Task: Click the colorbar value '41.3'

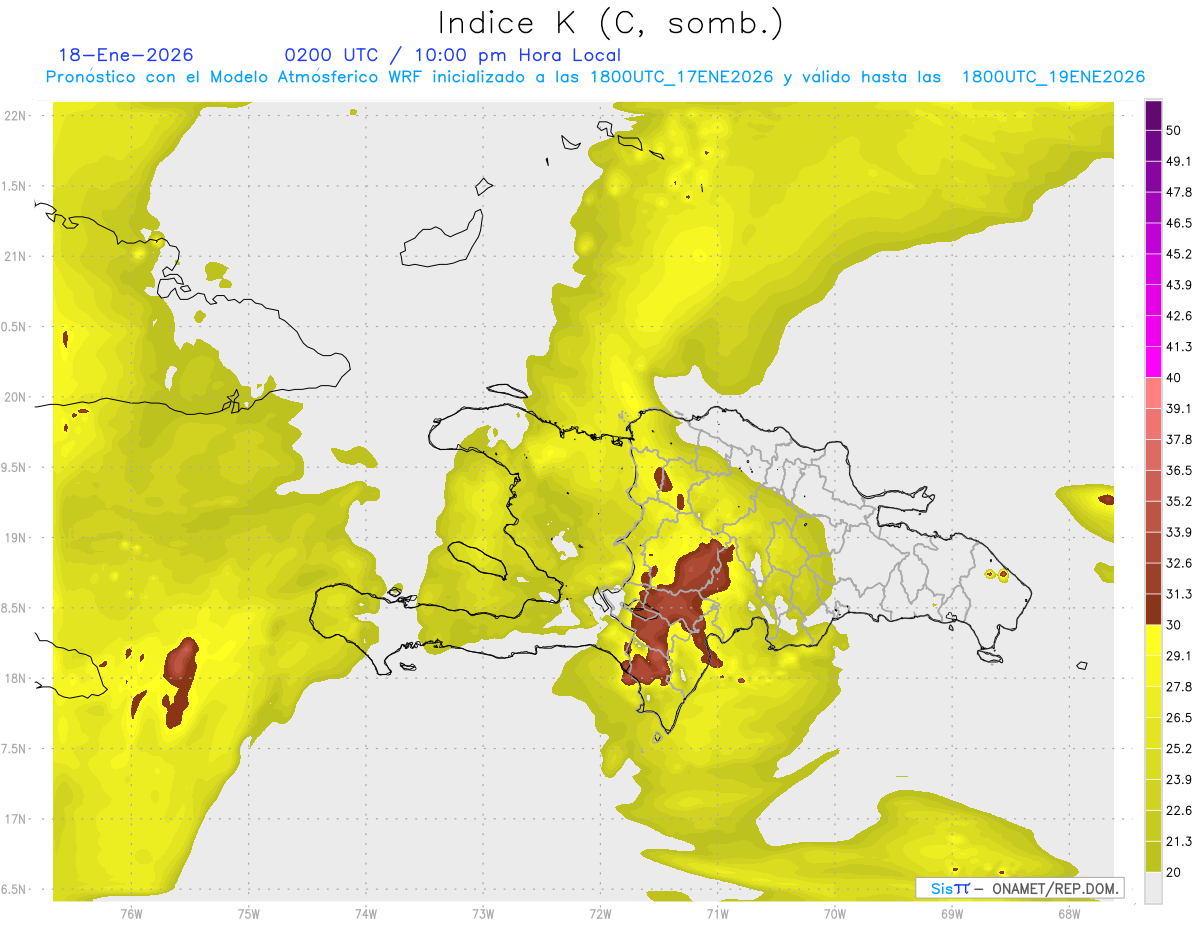Action: coord(1179,347)
